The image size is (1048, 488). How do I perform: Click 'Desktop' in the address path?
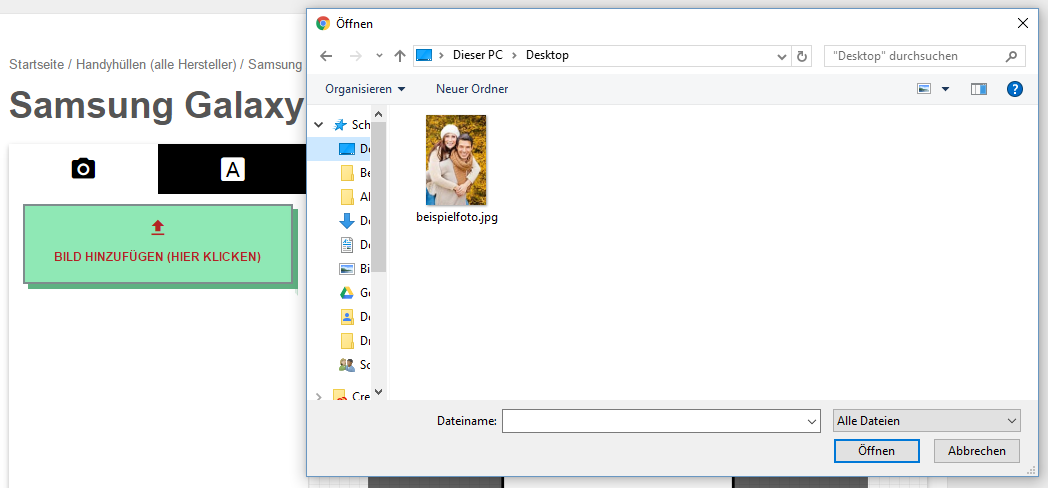pos(547,55)
